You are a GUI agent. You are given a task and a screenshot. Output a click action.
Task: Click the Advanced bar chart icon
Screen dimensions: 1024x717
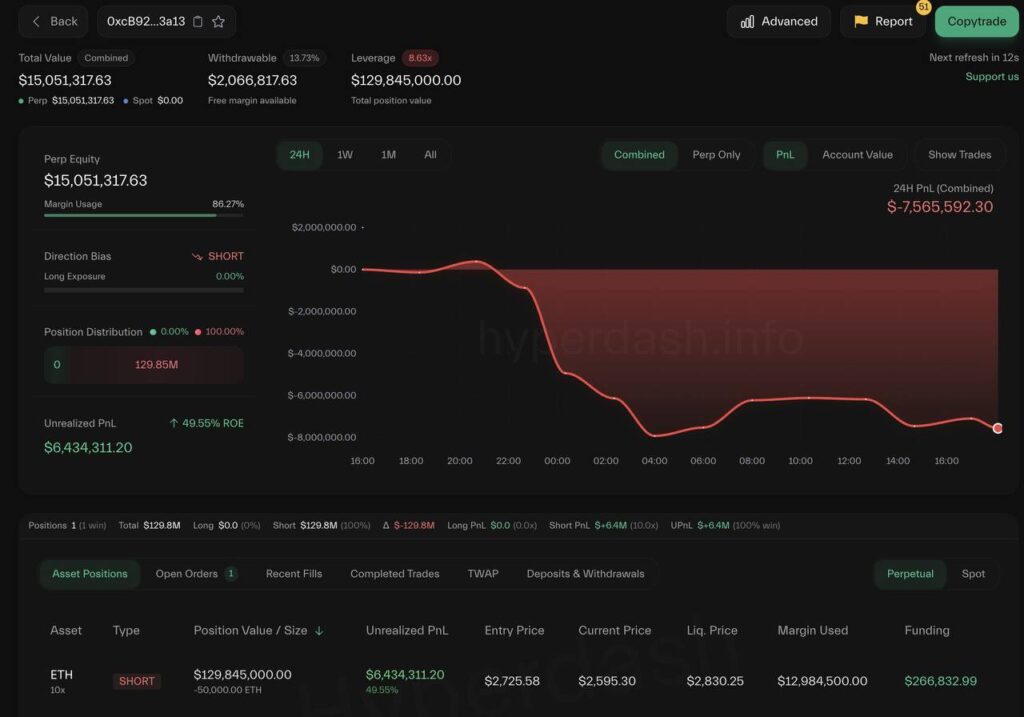(x=747, y=21)
